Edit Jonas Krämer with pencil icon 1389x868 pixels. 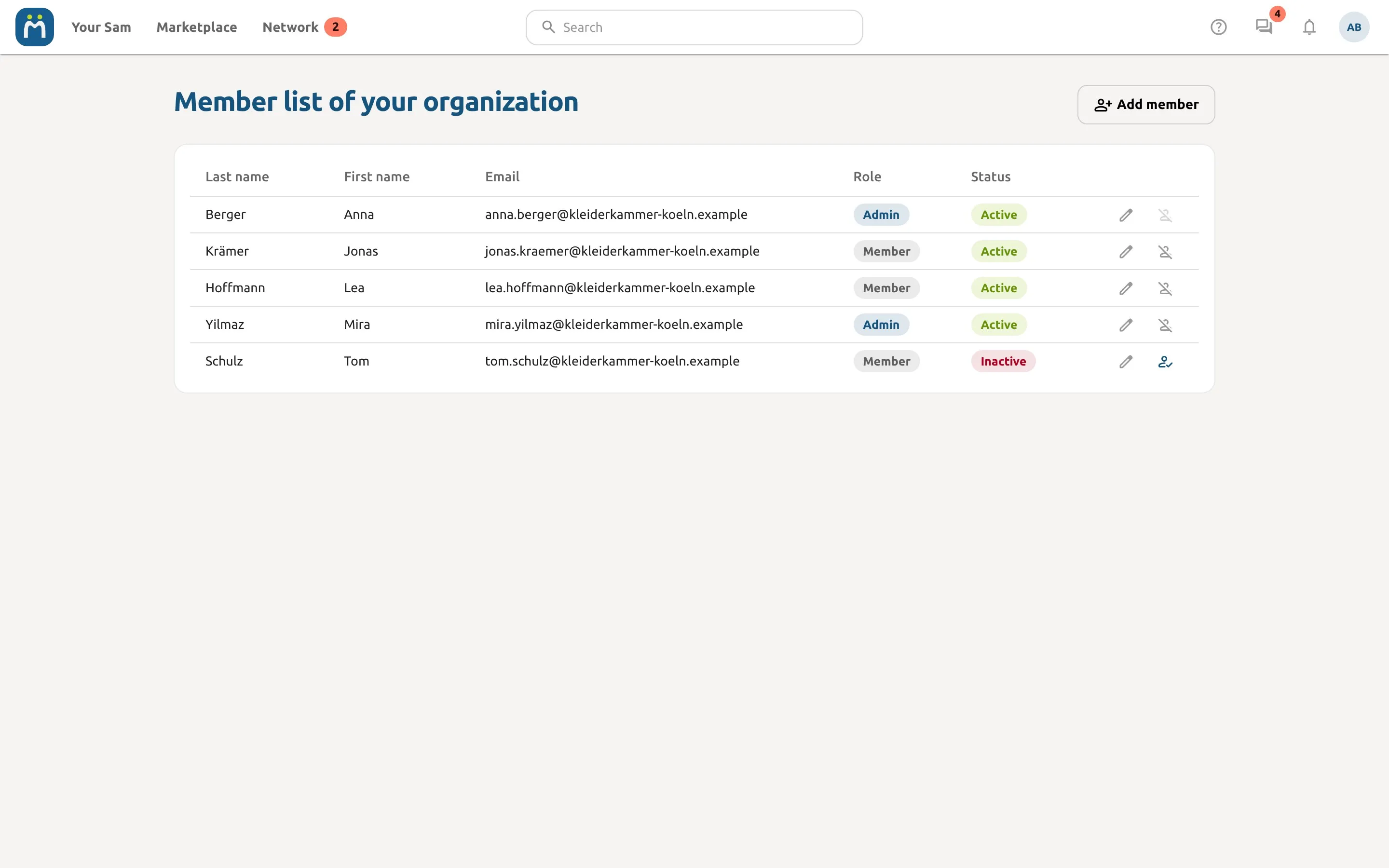click(x=1126, y=251)
